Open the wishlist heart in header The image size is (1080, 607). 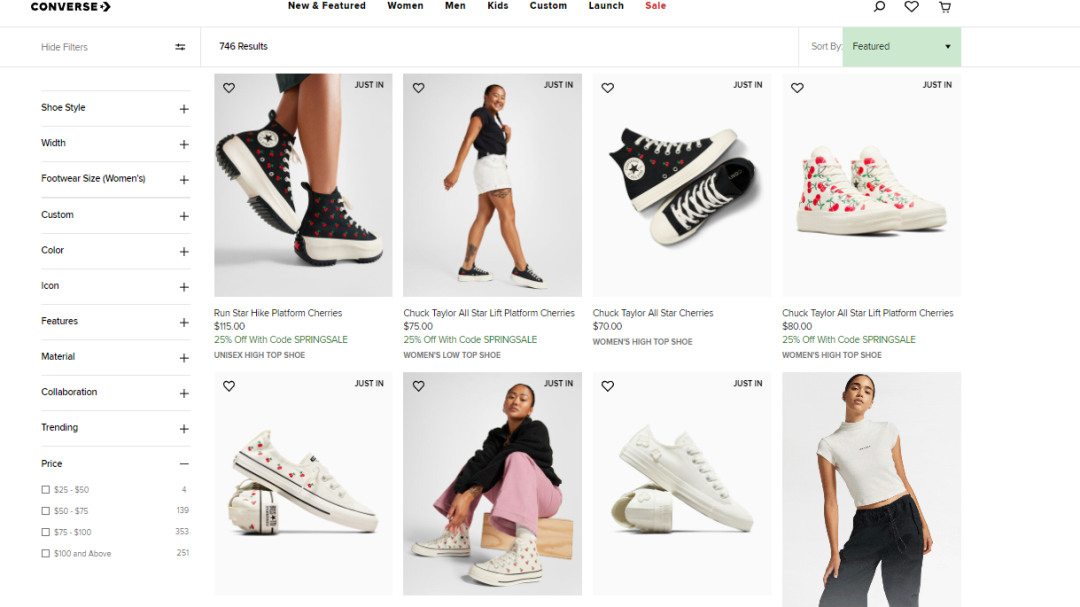[911, 6]
